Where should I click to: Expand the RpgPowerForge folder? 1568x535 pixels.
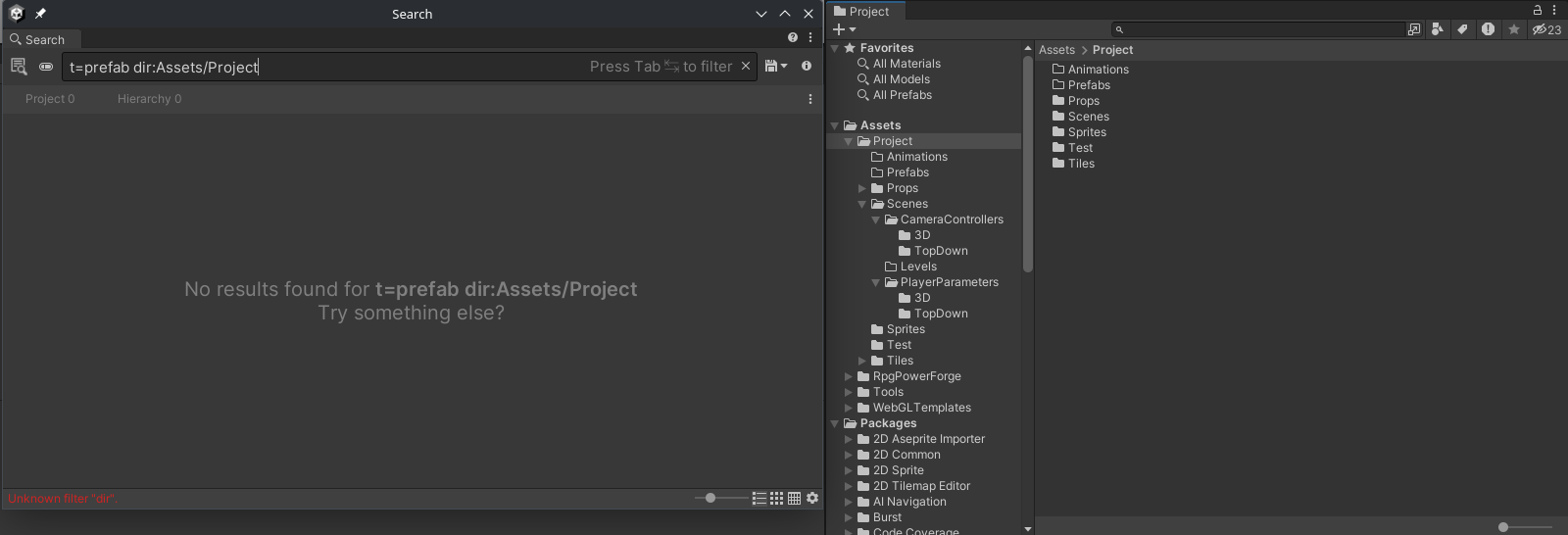pos(849,376)
